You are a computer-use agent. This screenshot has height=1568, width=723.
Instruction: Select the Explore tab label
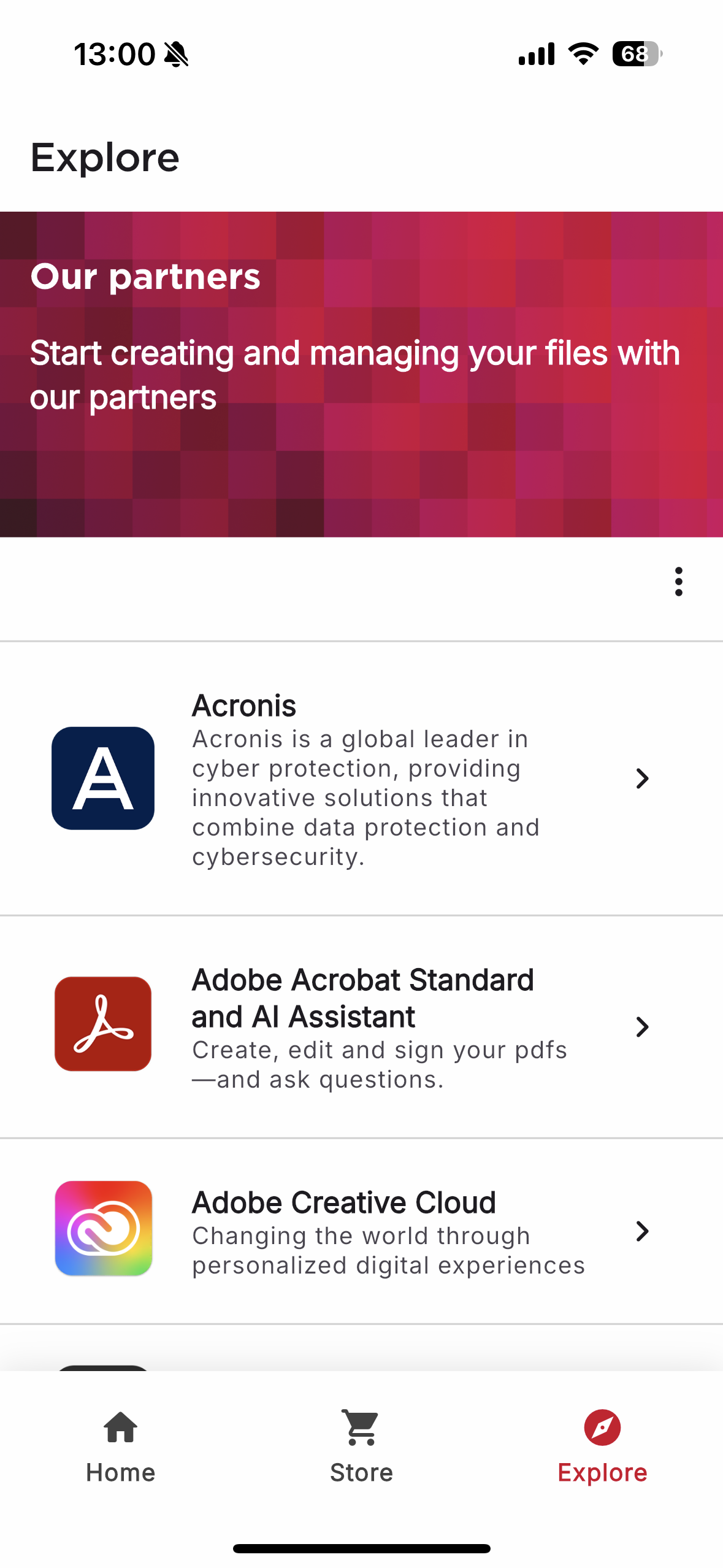click(602, 1472)
